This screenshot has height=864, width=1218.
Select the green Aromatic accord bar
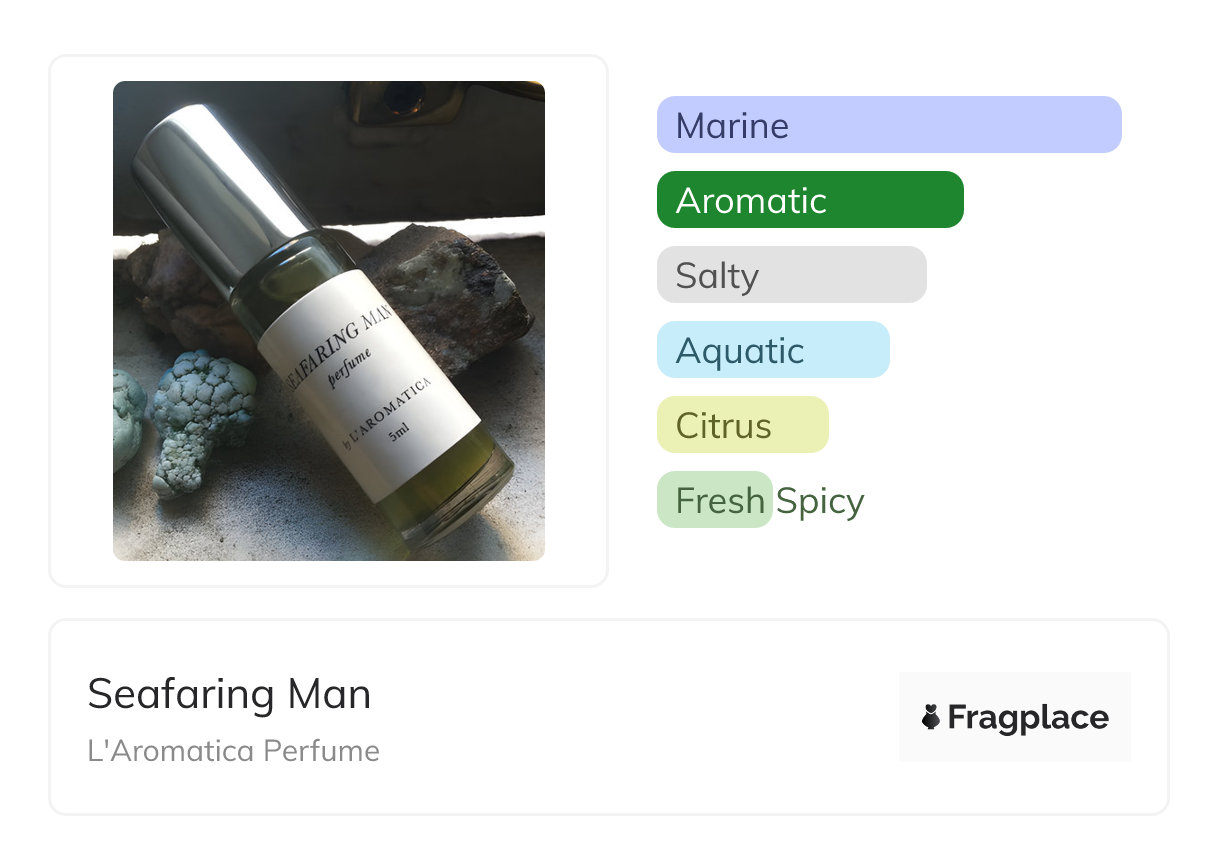pyautogui.click(x=810, y=200)
